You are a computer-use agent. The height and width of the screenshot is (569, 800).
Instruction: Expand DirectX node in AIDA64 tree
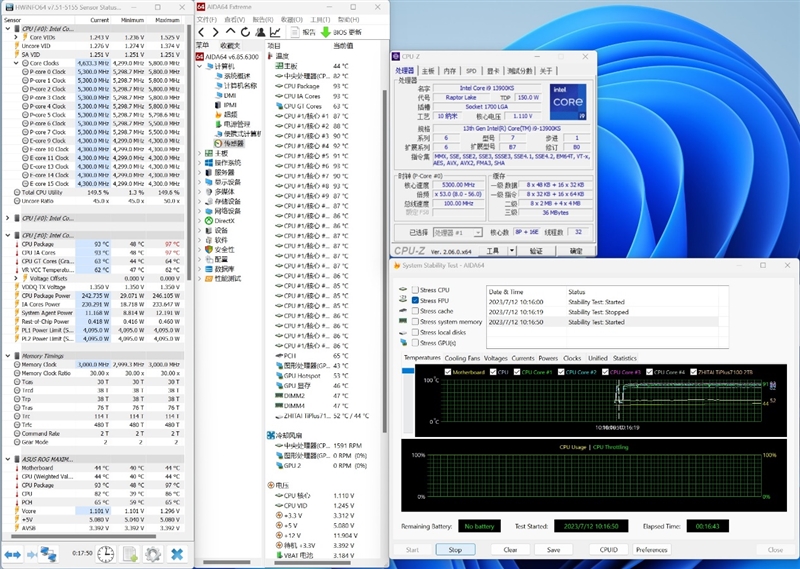coord(199,221)
